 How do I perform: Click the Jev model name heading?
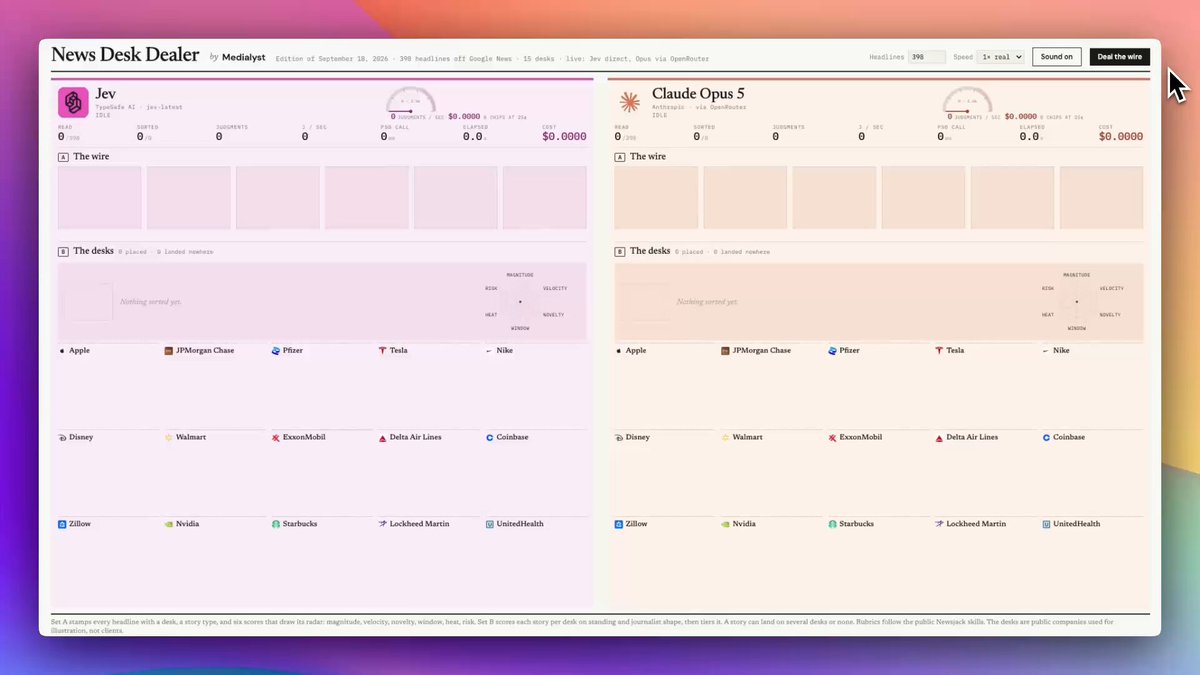tap(106, 94)
